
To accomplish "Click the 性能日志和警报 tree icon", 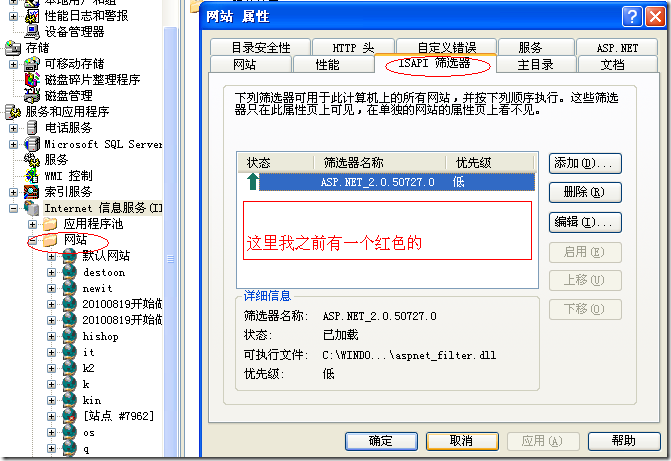I will [x=32, y=16].
